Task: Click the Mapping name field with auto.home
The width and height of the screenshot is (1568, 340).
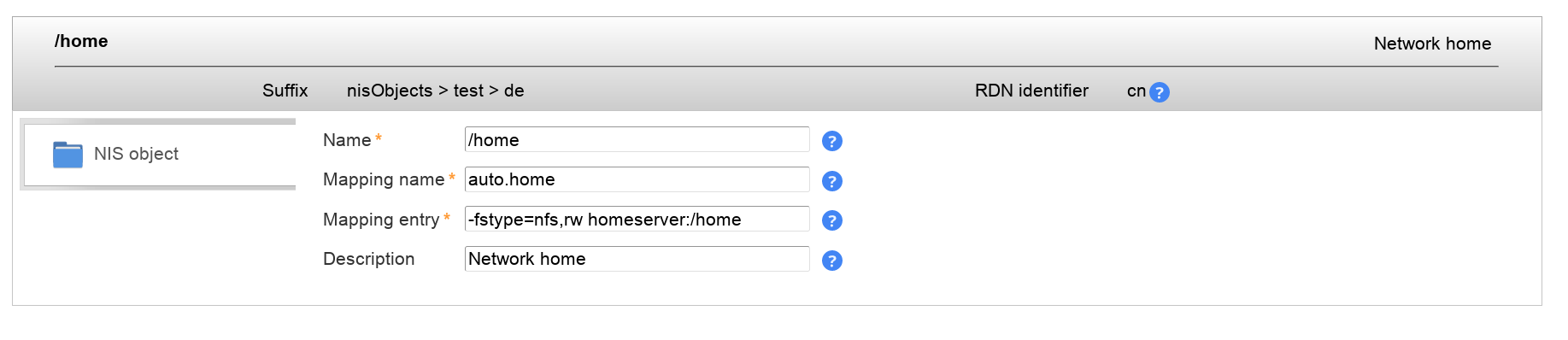Action: point(637,179)
